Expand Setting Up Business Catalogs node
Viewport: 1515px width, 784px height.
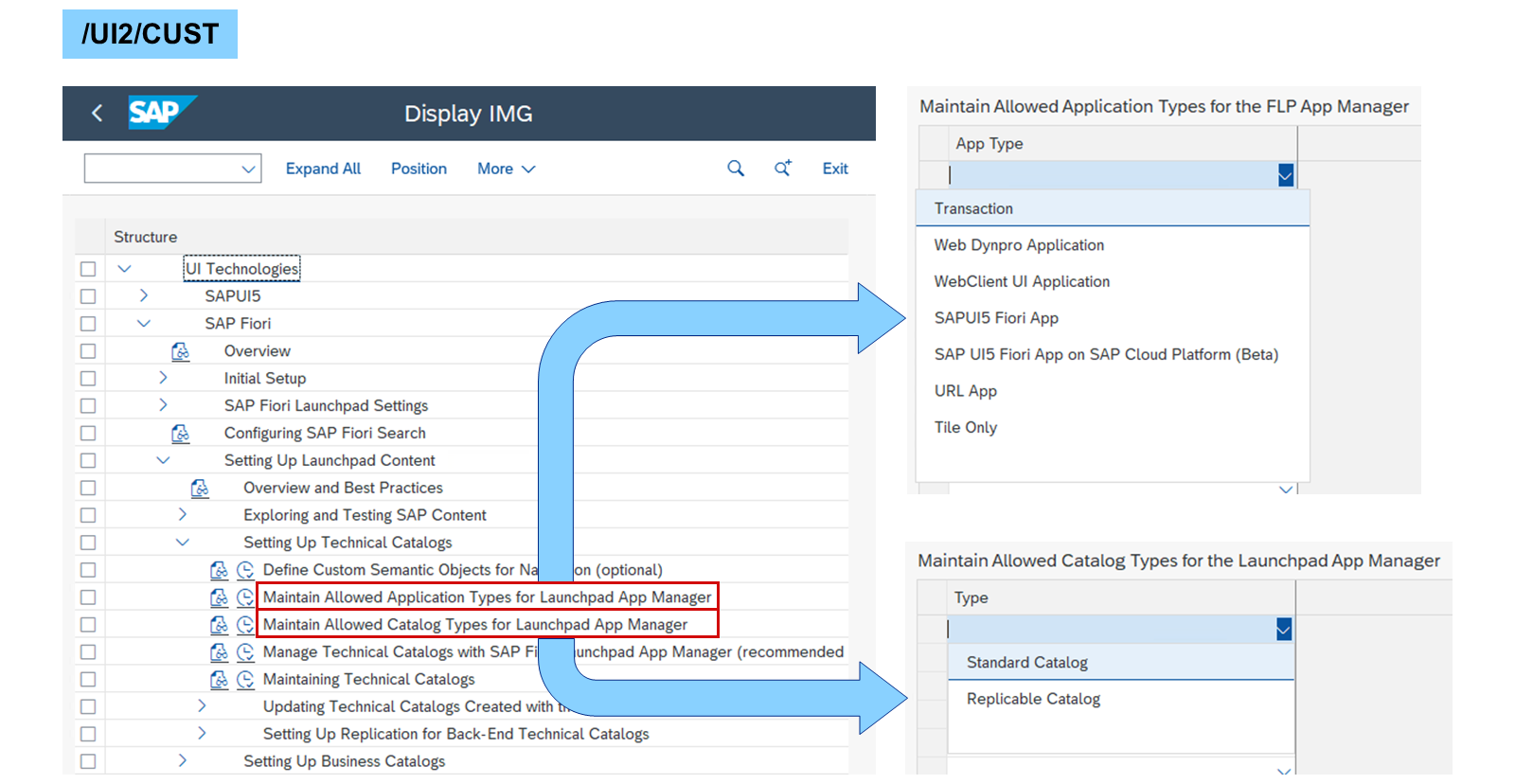tap(183, 760)
